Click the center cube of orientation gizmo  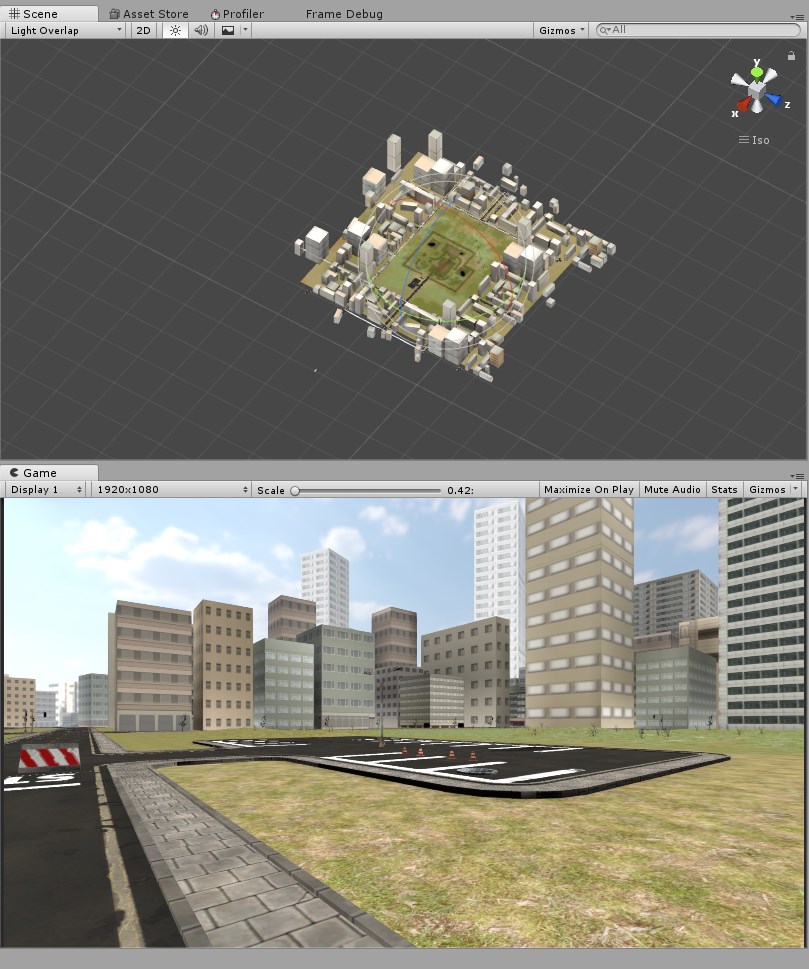pos(756,93)
